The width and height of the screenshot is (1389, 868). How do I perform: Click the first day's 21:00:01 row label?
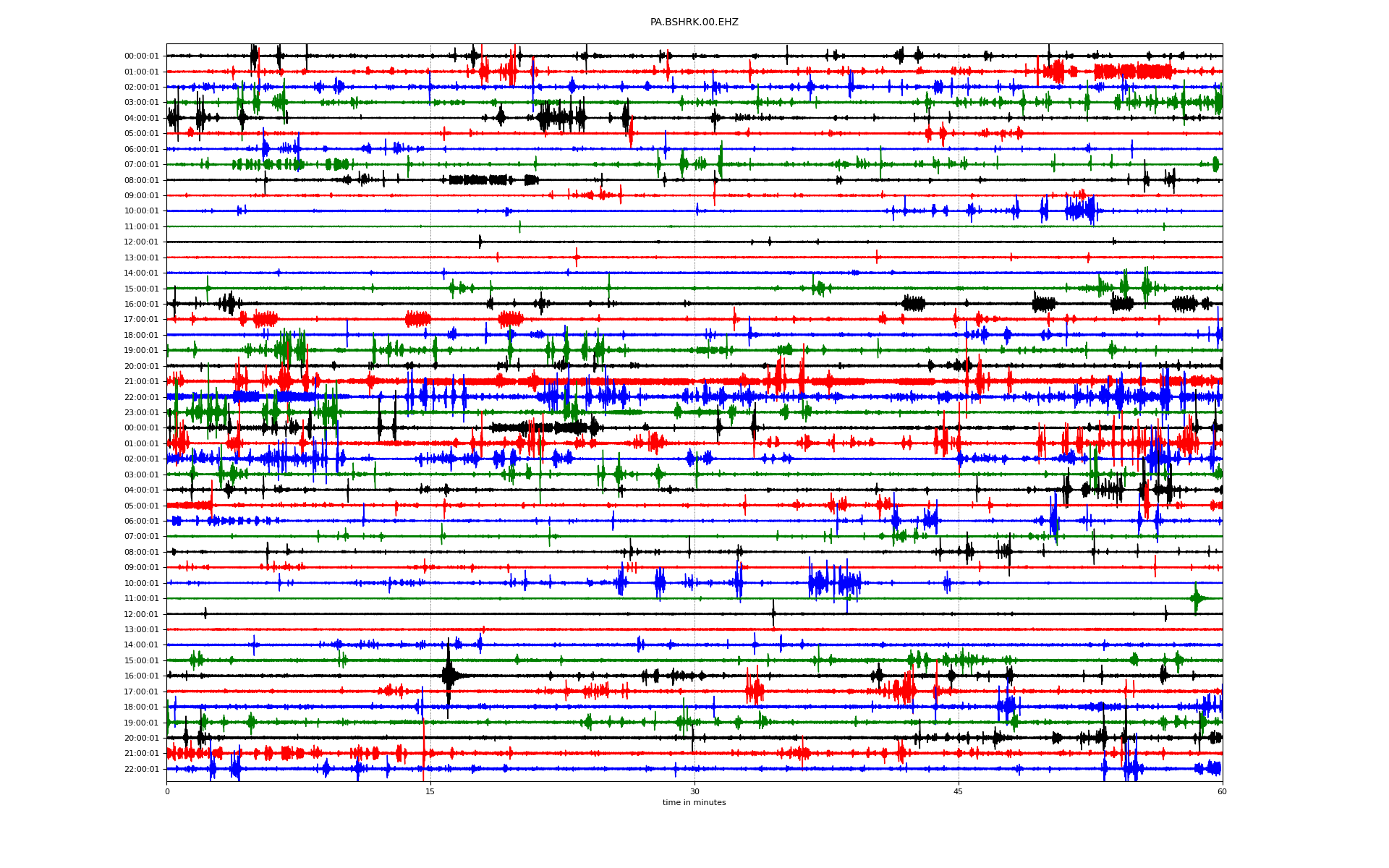point(141,381)
